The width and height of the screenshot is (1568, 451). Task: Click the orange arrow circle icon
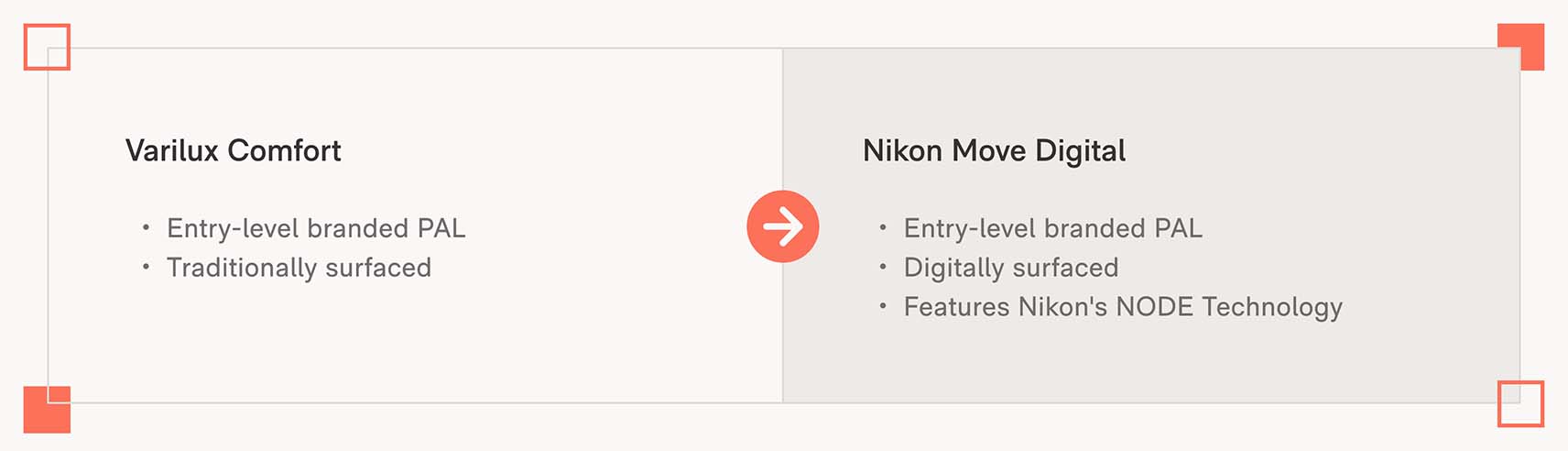tap(783, 226)
